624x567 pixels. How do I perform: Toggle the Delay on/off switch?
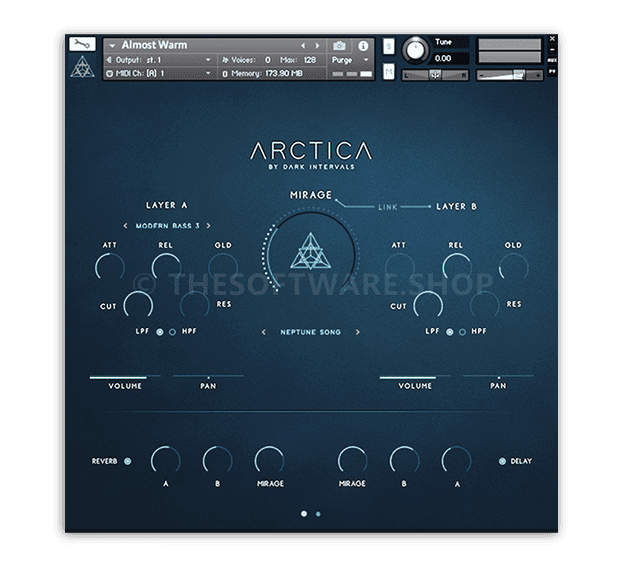[502, 461]
